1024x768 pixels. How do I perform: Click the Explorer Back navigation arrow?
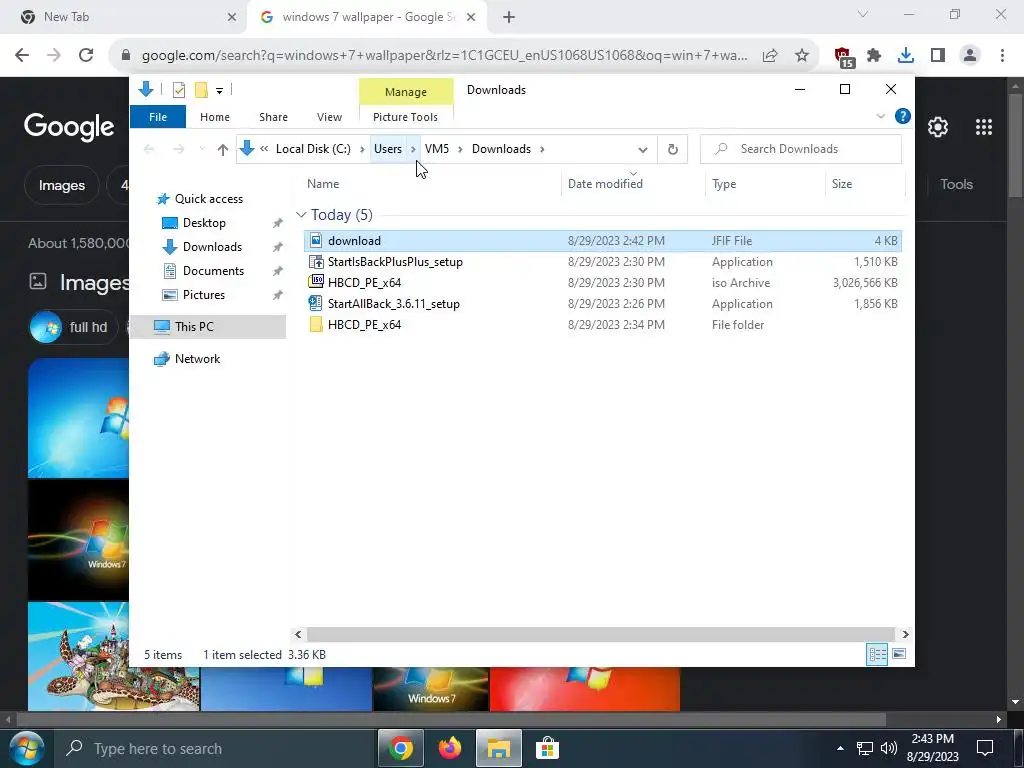click(150, 150)
